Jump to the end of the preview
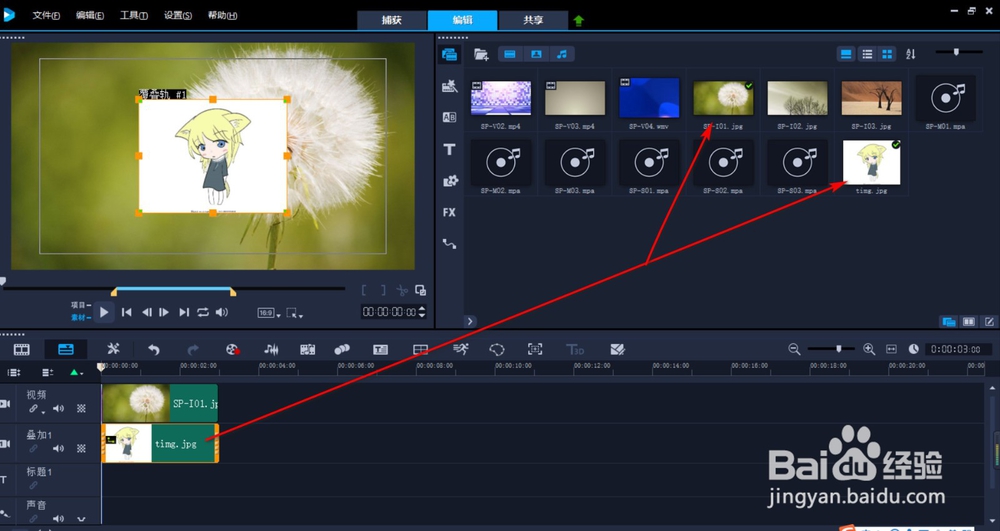 (184, 312)
